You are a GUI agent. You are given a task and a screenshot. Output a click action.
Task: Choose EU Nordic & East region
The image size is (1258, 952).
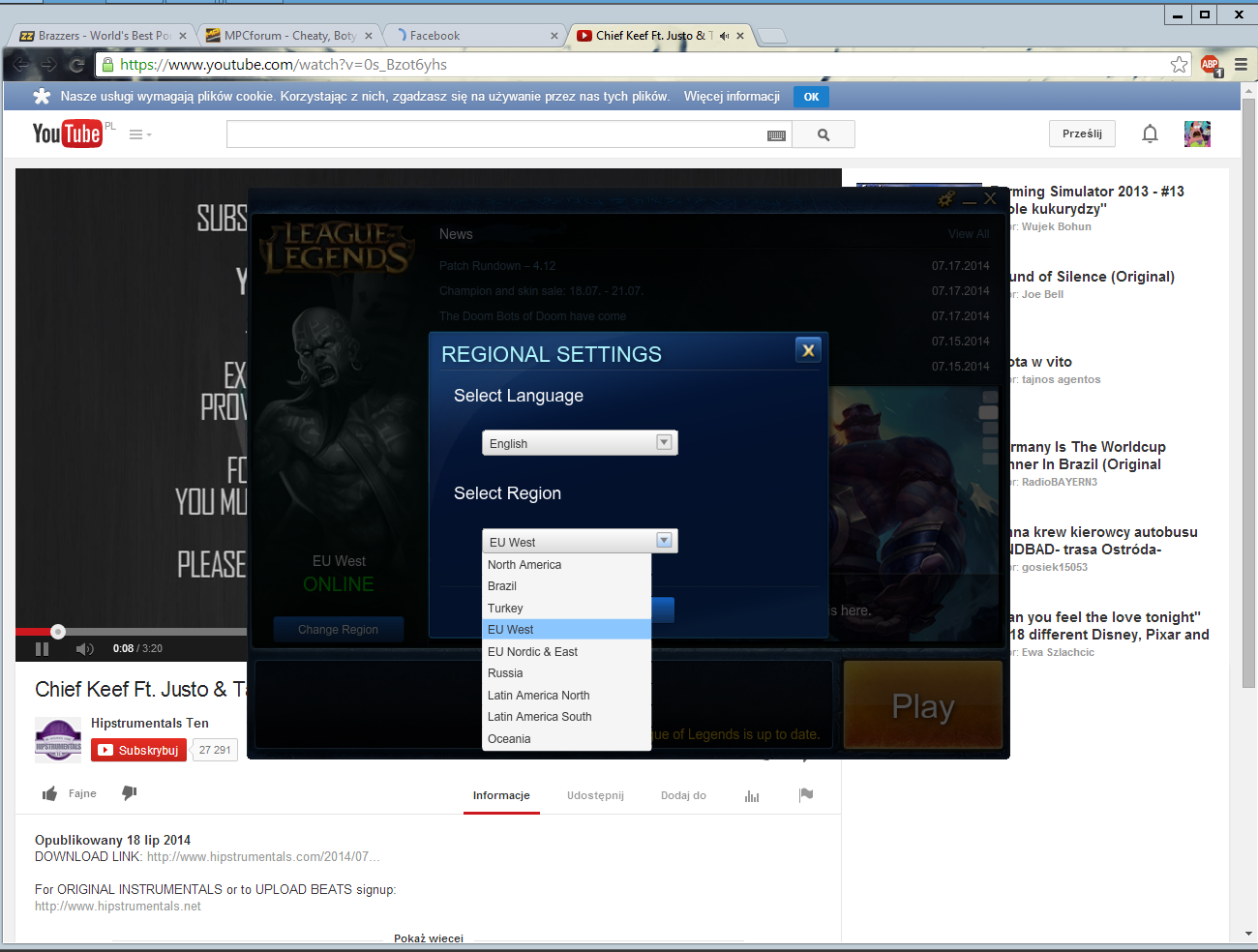click(x=567, y=652)
